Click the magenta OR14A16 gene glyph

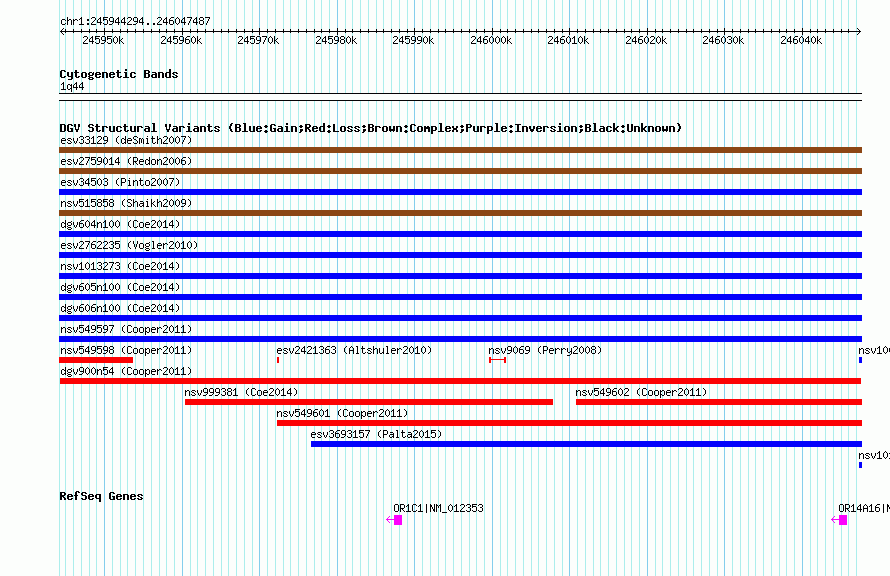839,520
